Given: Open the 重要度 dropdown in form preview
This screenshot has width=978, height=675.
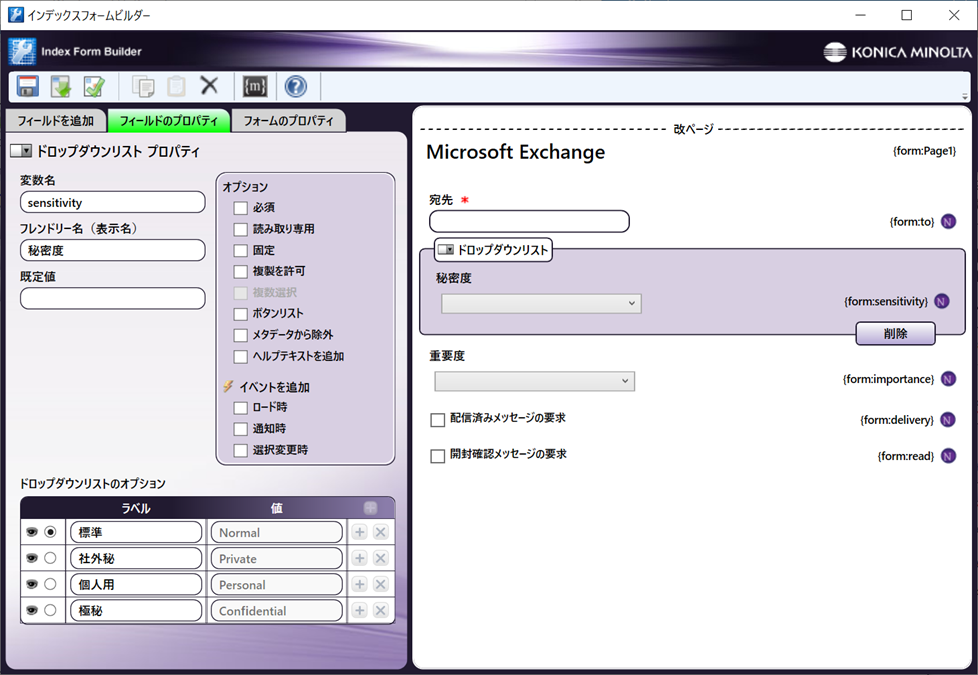Looking at the screenshot, I should click(535, 381).
